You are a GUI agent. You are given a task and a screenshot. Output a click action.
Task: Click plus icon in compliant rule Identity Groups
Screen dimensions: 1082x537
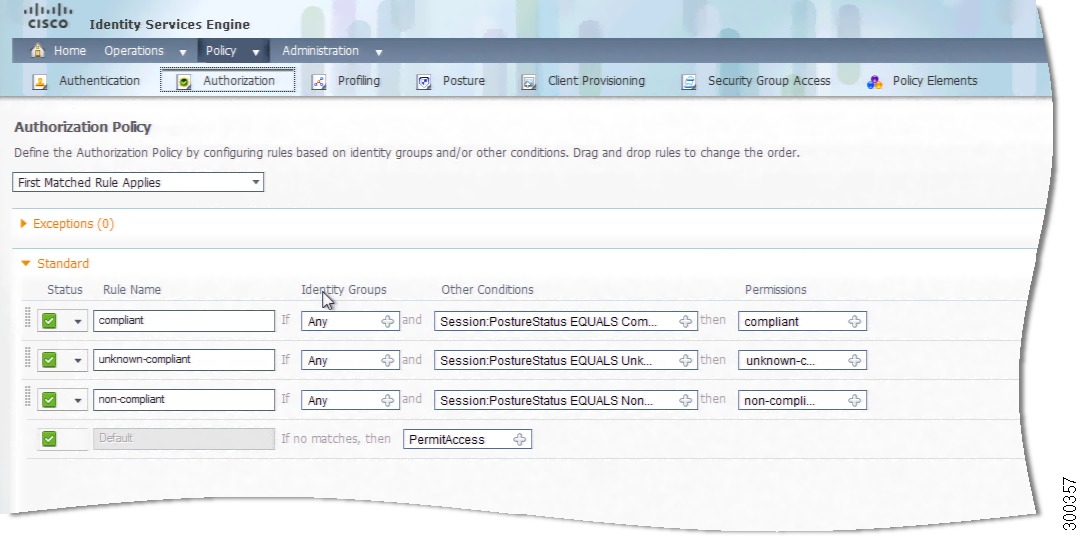coord(388,322)
